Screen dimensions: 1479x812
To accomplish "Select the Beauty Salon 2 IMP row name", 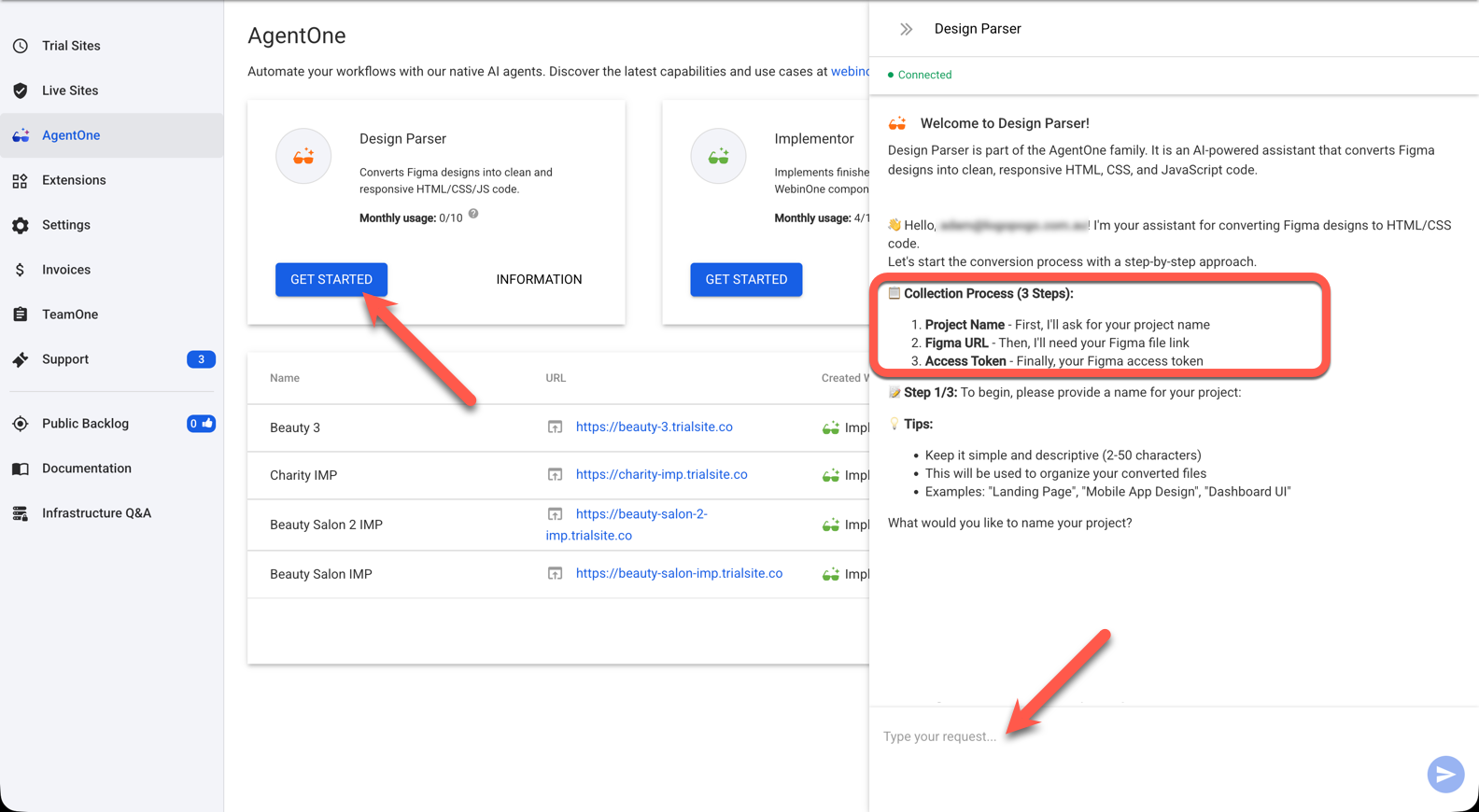I will 326,525.
